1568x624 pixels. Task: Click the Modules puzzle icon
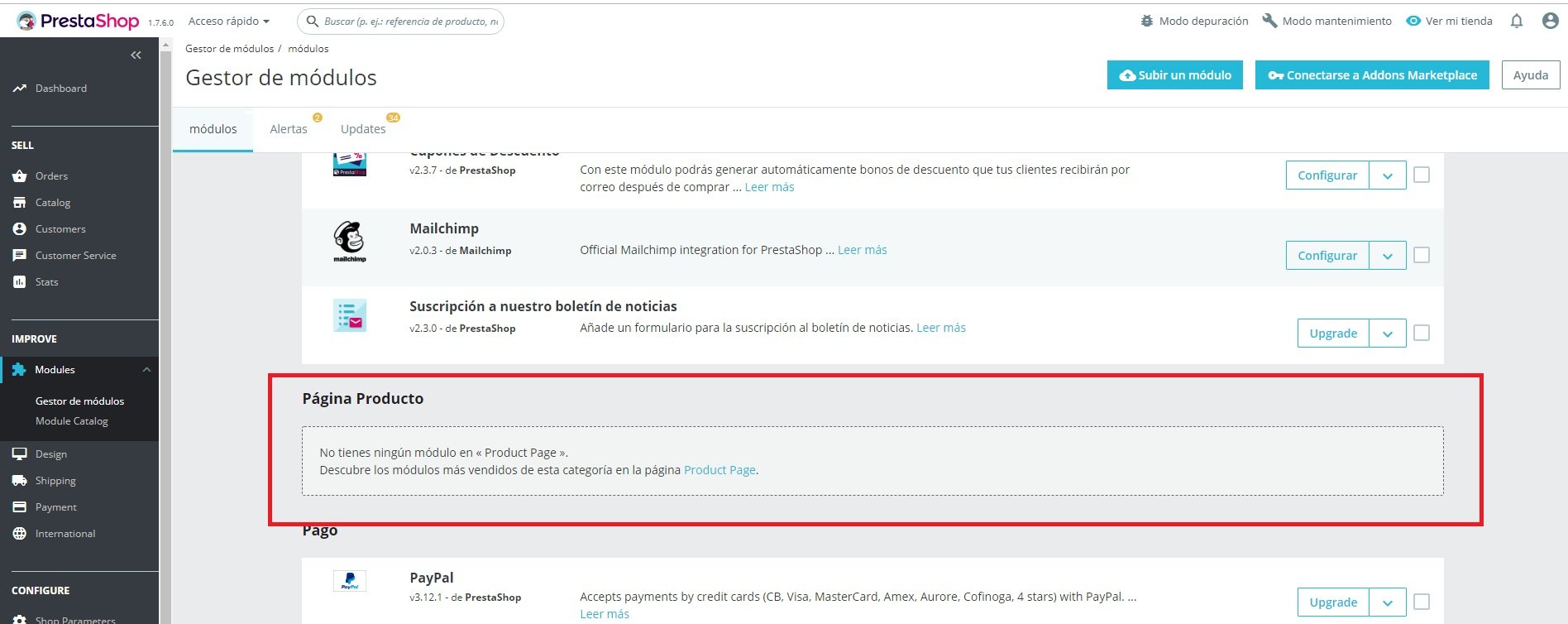point(19,370)
